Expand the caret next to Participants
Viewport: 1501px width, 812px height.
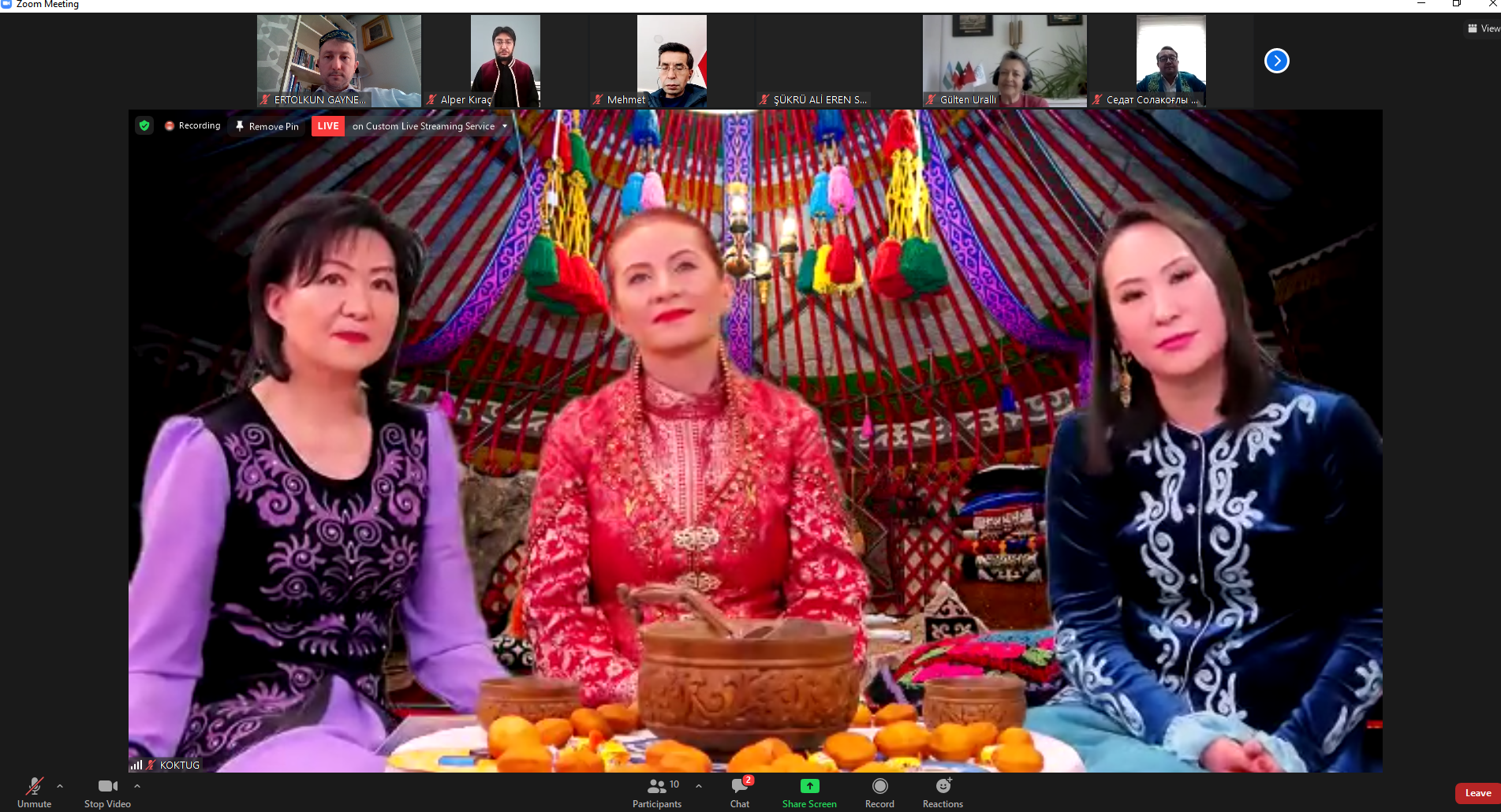tap(699, 786)
